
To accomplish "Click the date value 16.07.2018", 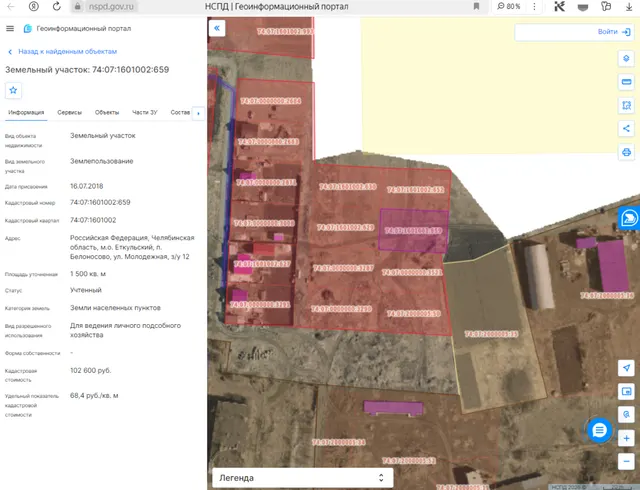I will point(87,186).
